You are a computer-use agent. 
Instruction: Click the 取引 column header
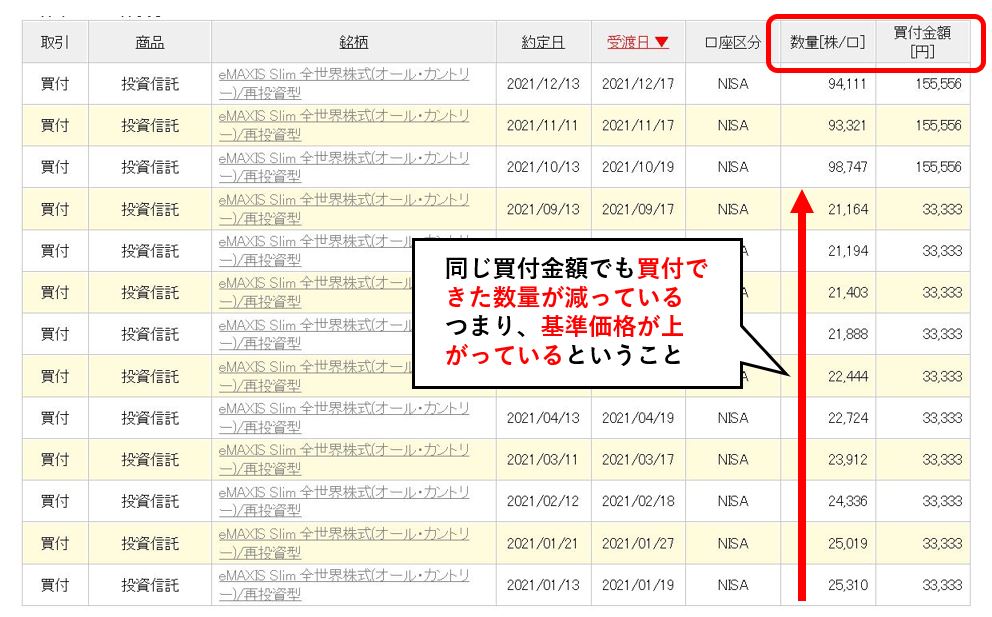click(55, 42)
